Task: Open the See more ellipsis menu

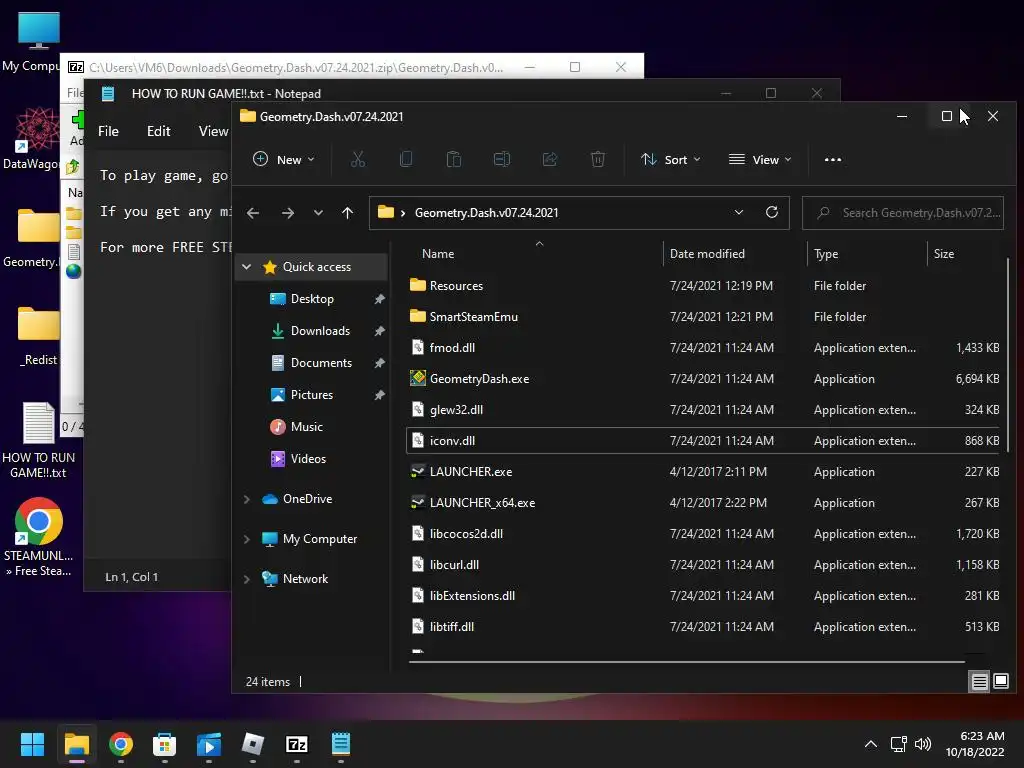Action: tap(833, 159)
